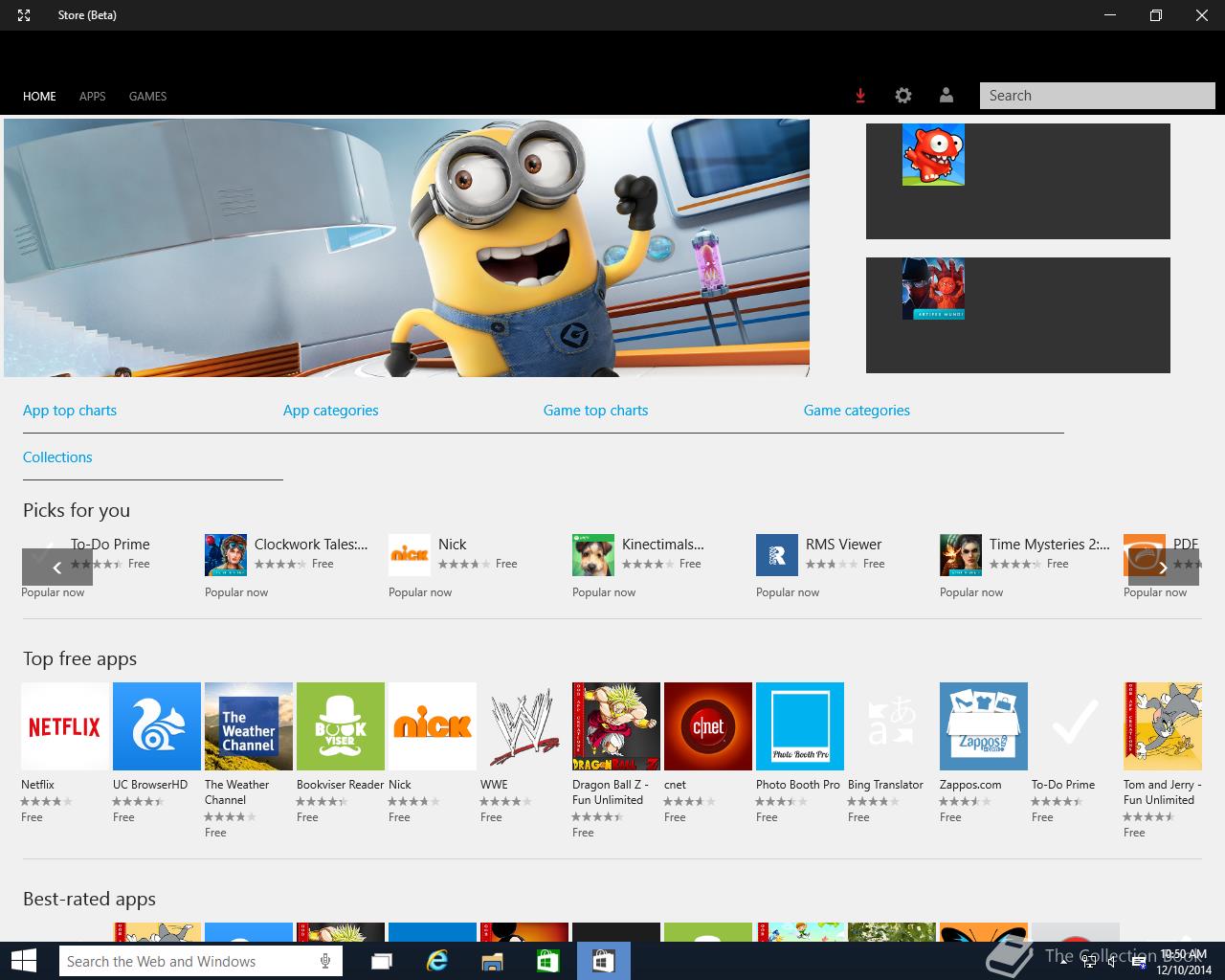
Task: Open the user account icon
Action: (947, 96)
